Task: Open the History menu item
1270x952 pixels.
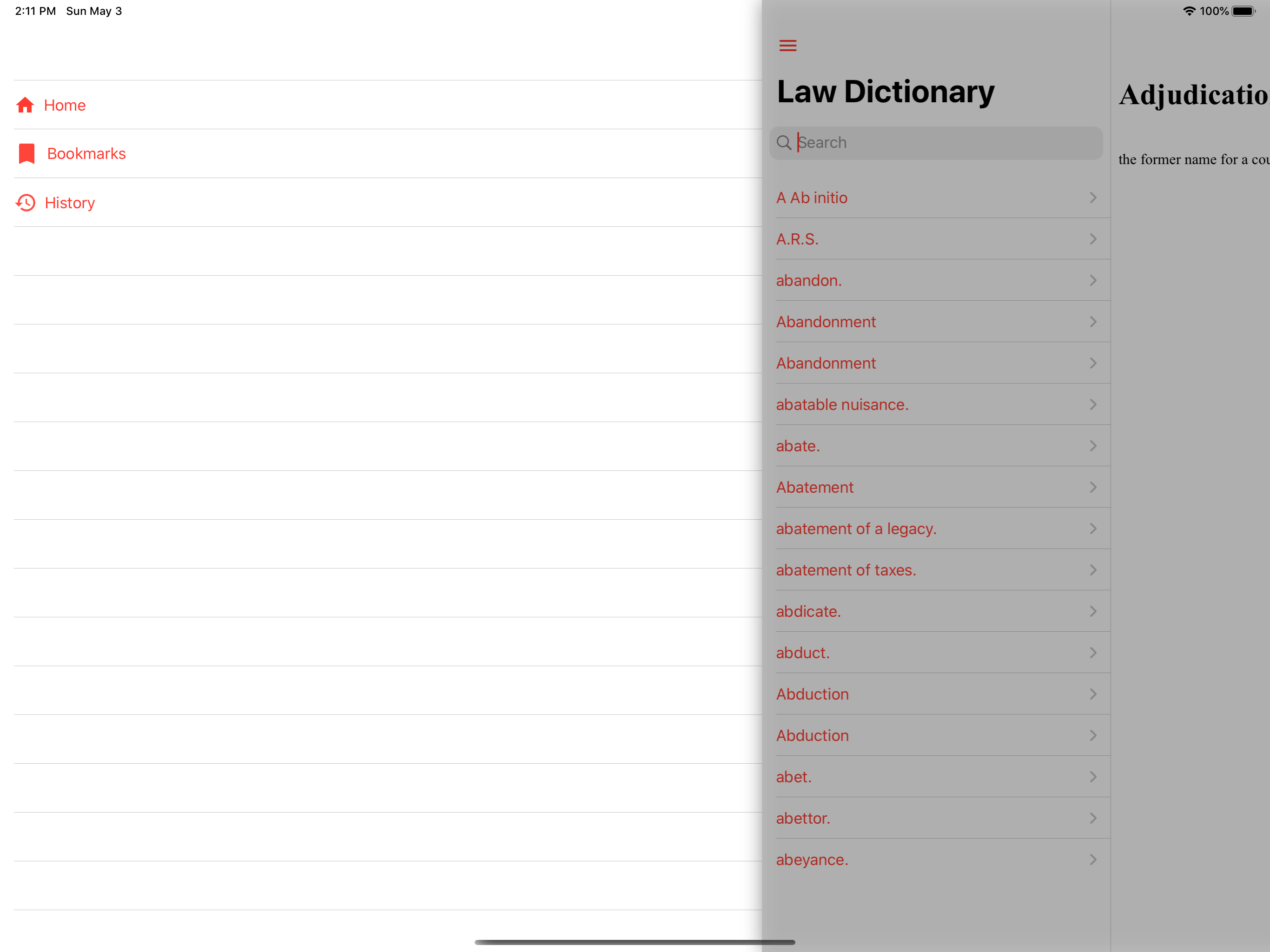Action: (69, 203)
